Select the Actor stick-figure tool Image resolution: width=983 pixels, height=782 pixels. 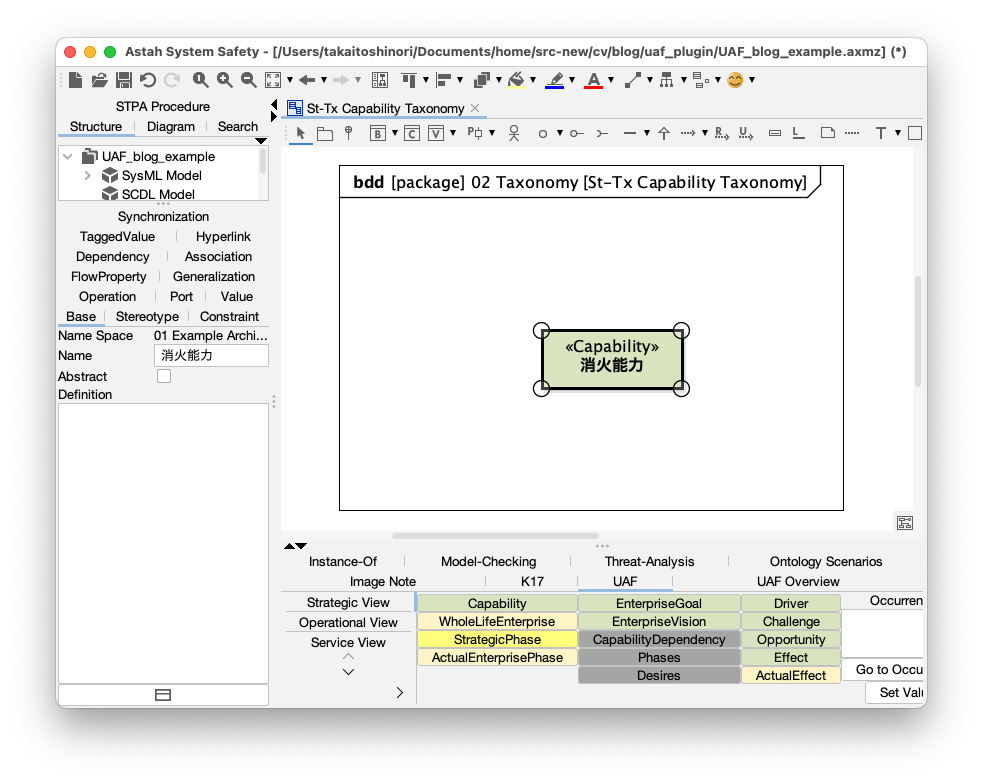[513, 133]
